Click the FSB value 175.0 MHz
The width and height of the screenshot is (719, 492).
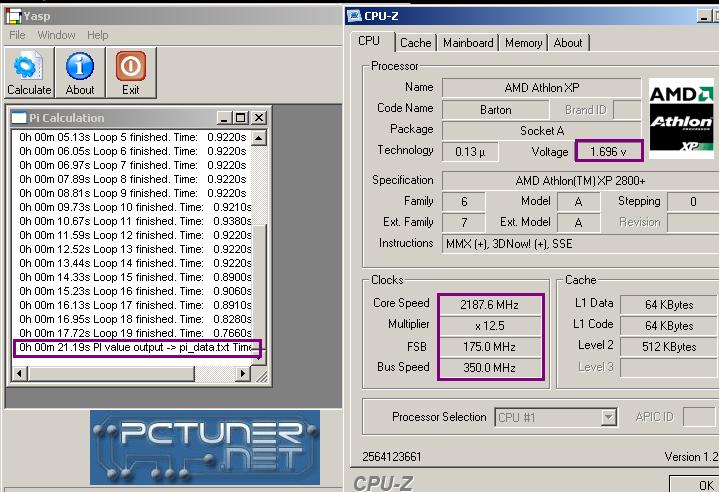pyautogui.click(x=490, y=347)
